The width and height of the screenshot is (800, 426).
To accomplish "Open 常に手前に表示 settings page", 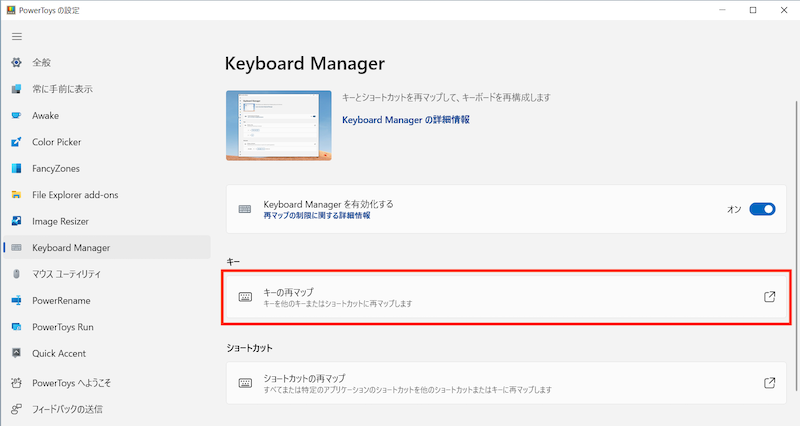I will coord(62,89).
